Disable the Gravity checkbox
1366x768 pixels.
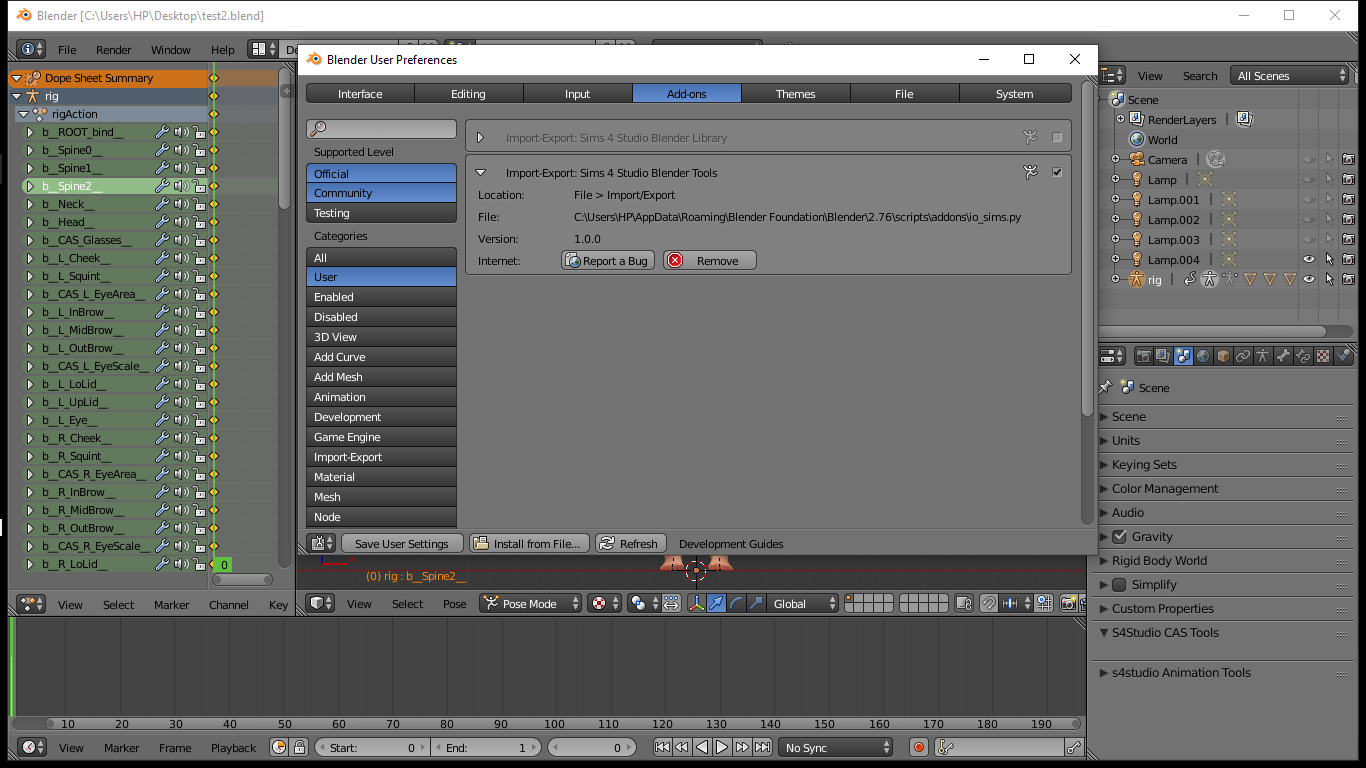point(1119,537)
